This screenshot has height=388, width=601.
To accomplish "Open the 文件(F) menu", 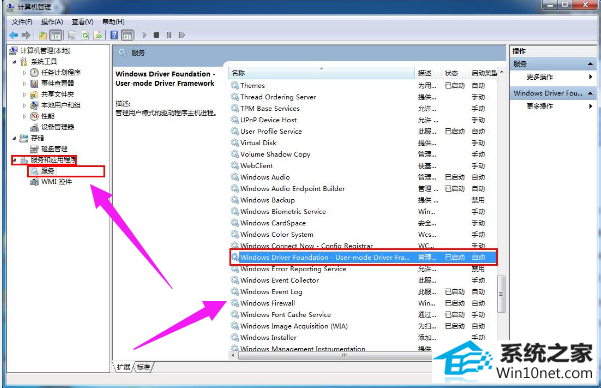I will point(22,22).
